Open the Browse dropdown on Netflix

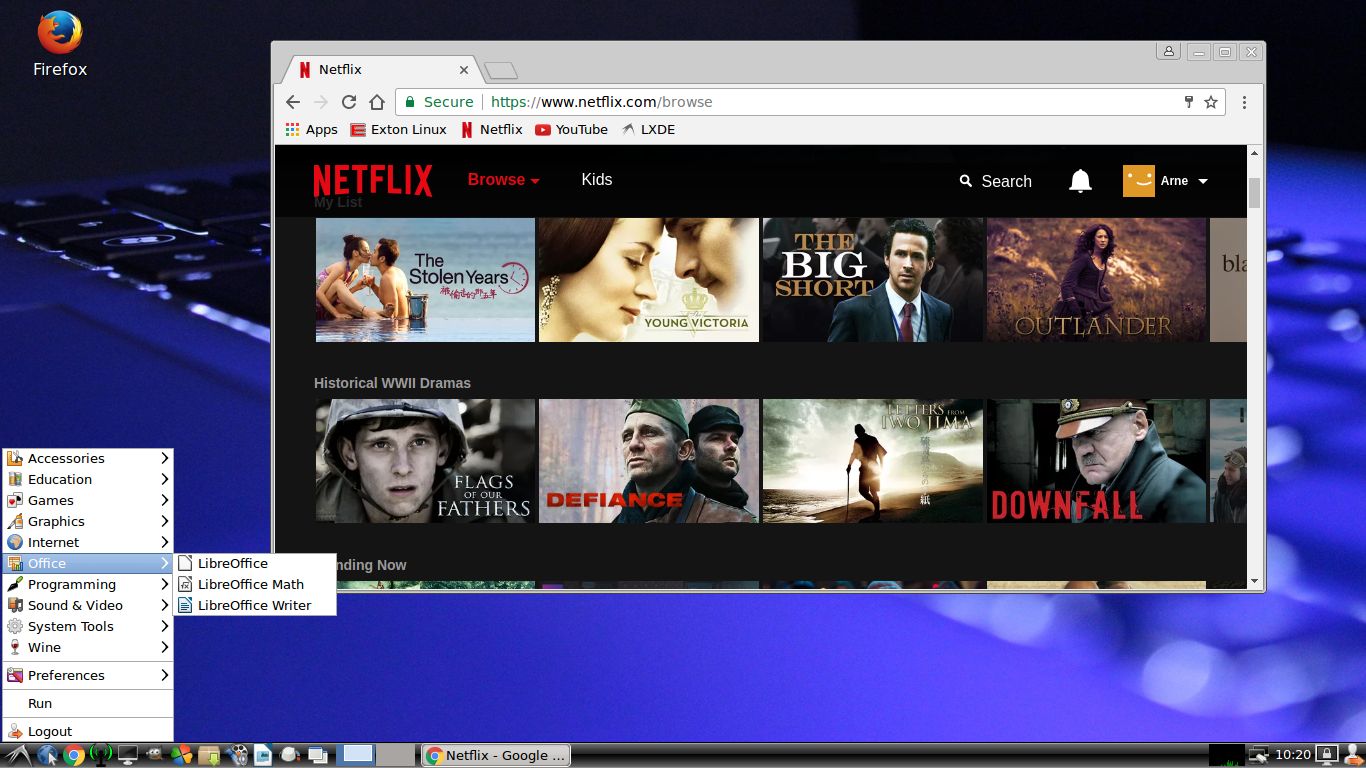coord(504,180)
